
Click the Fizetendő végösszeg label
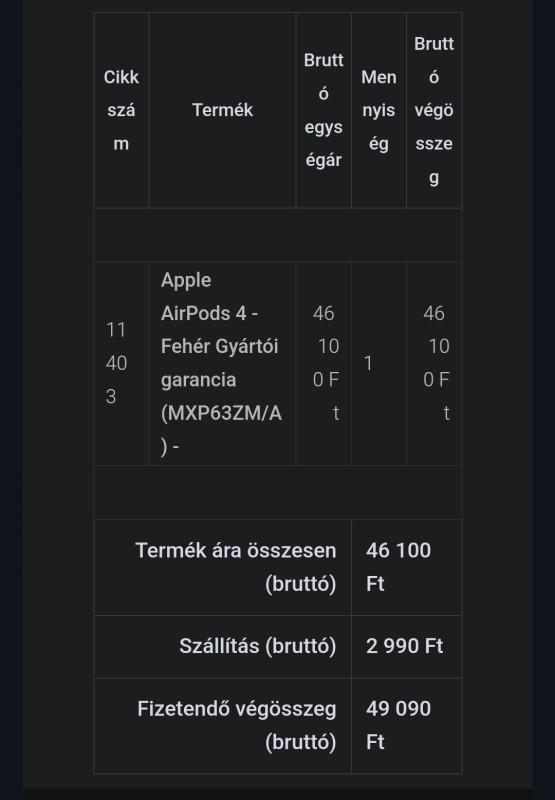pyautogui.click(x=237, y=725)
